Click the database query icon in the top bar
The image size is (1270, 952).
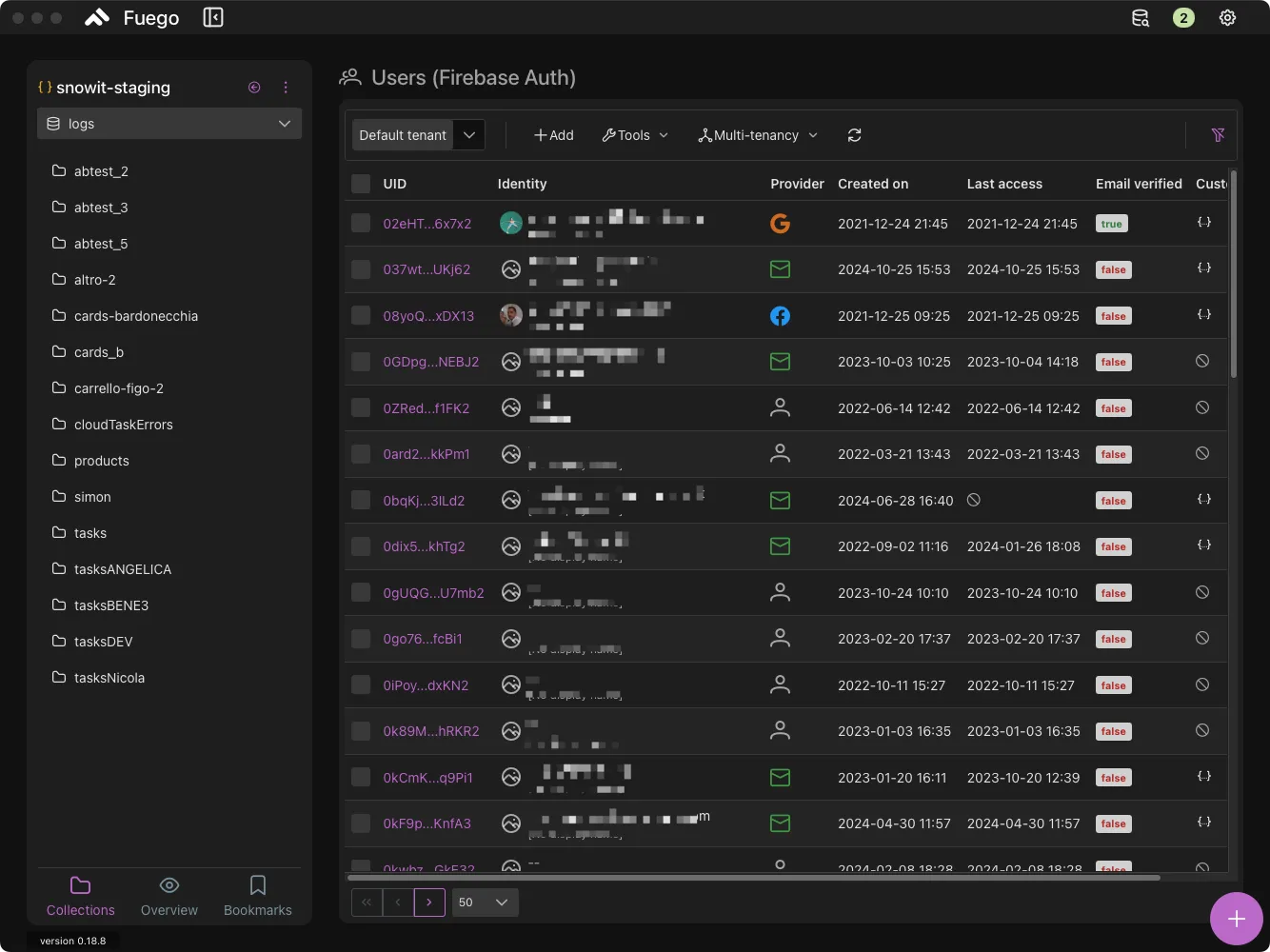point(1140,17)
